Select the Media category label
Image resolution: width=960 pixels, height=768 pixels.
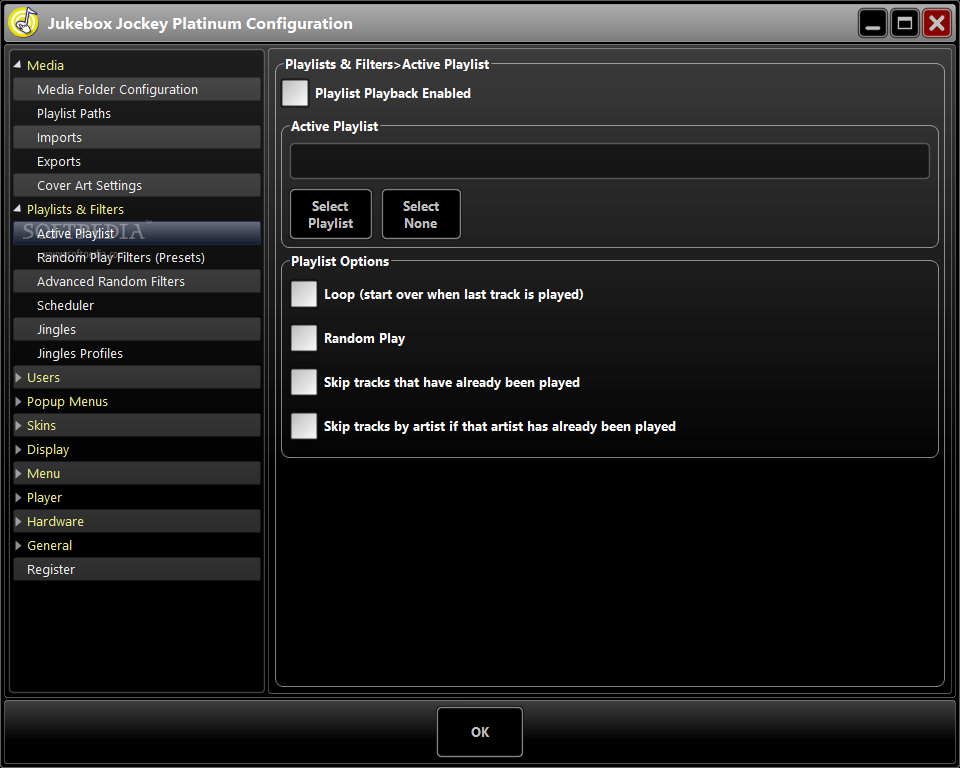click(45, 65)
